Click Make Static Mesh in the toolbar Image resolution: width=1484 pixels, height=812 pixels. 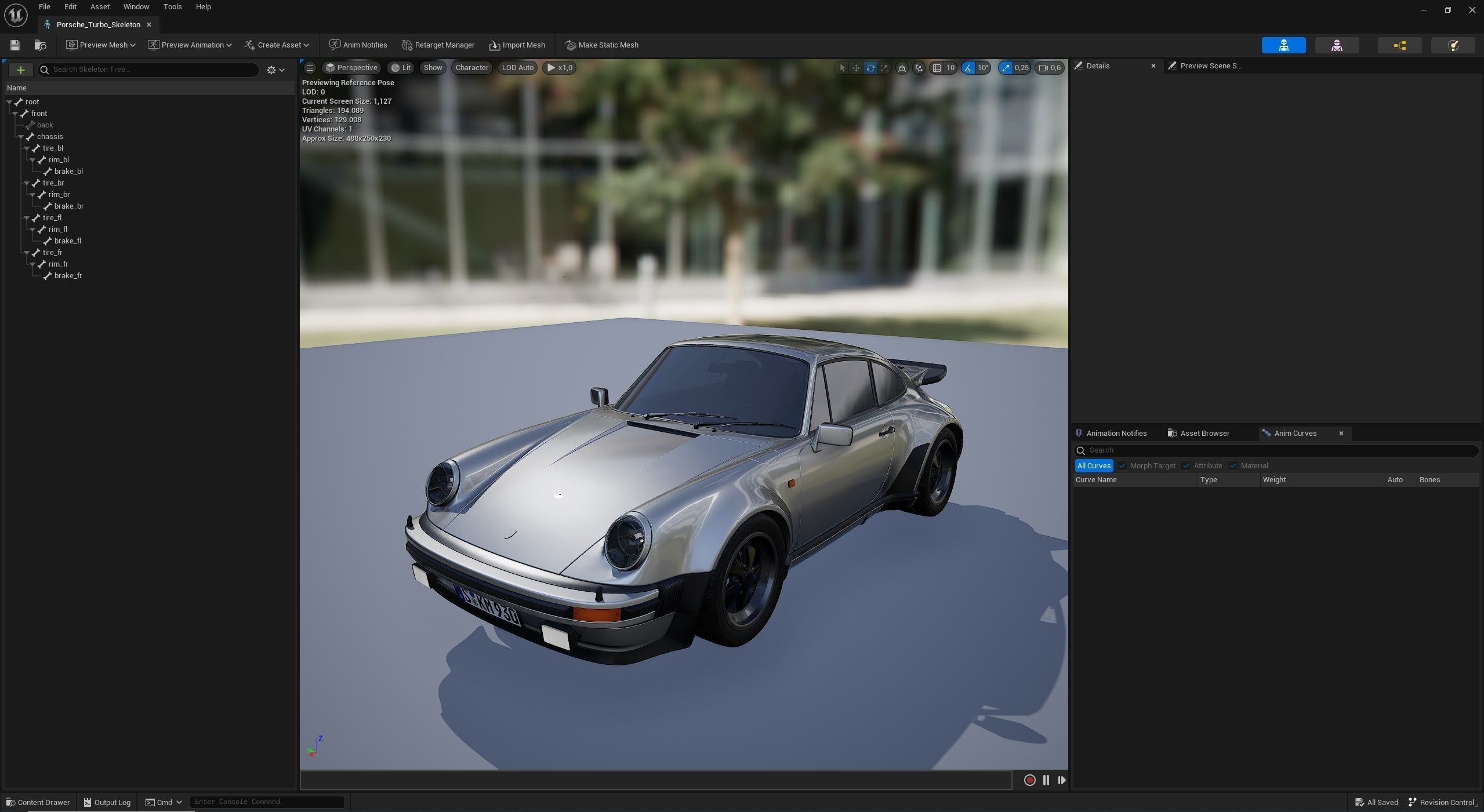click(601, 45)
